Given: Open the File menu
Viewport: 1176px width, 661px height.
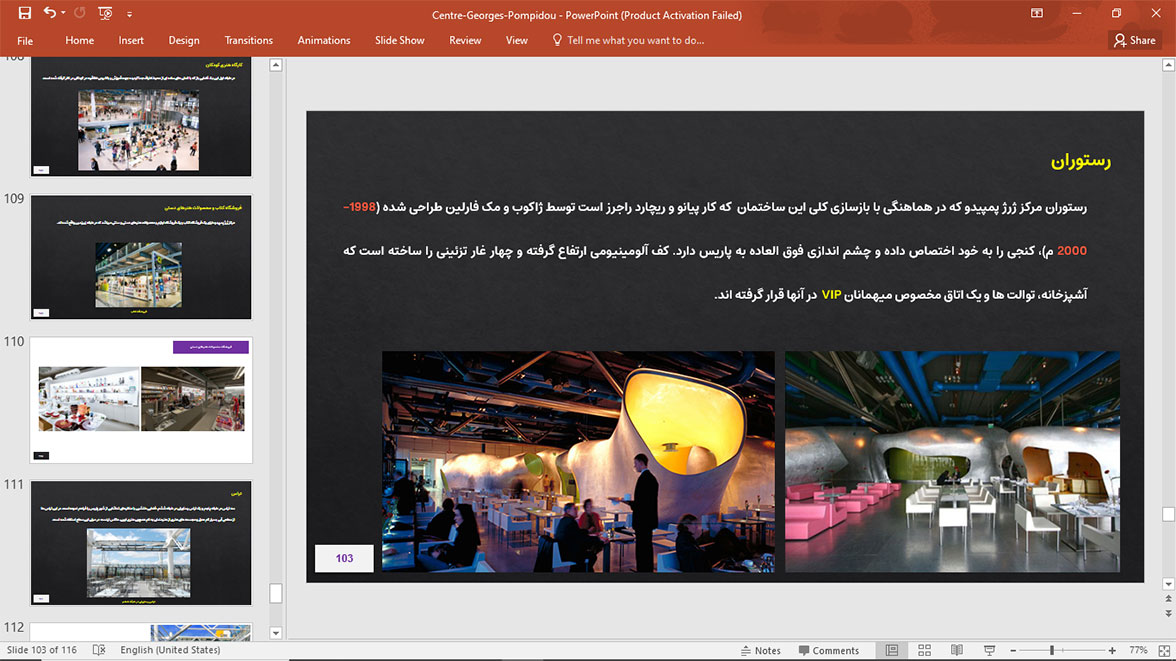Looking at the screenshot, I should coord(25,41).
